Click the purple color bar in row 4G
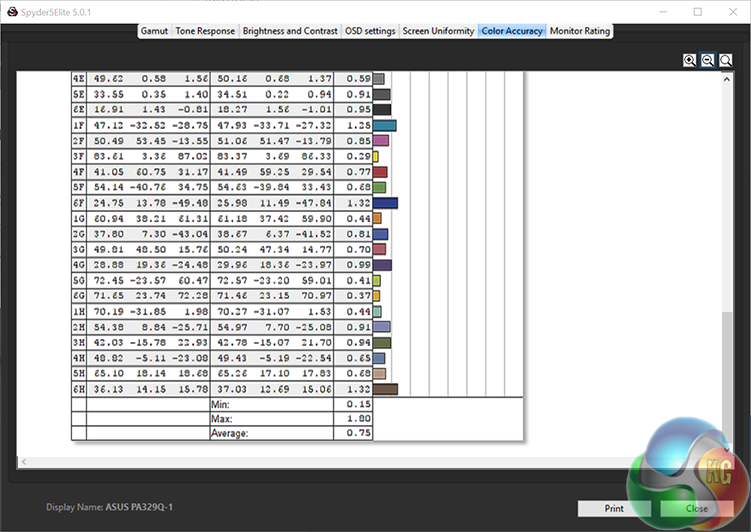The width and height of the screenshot is (751, 532). [x=382, y=265]
